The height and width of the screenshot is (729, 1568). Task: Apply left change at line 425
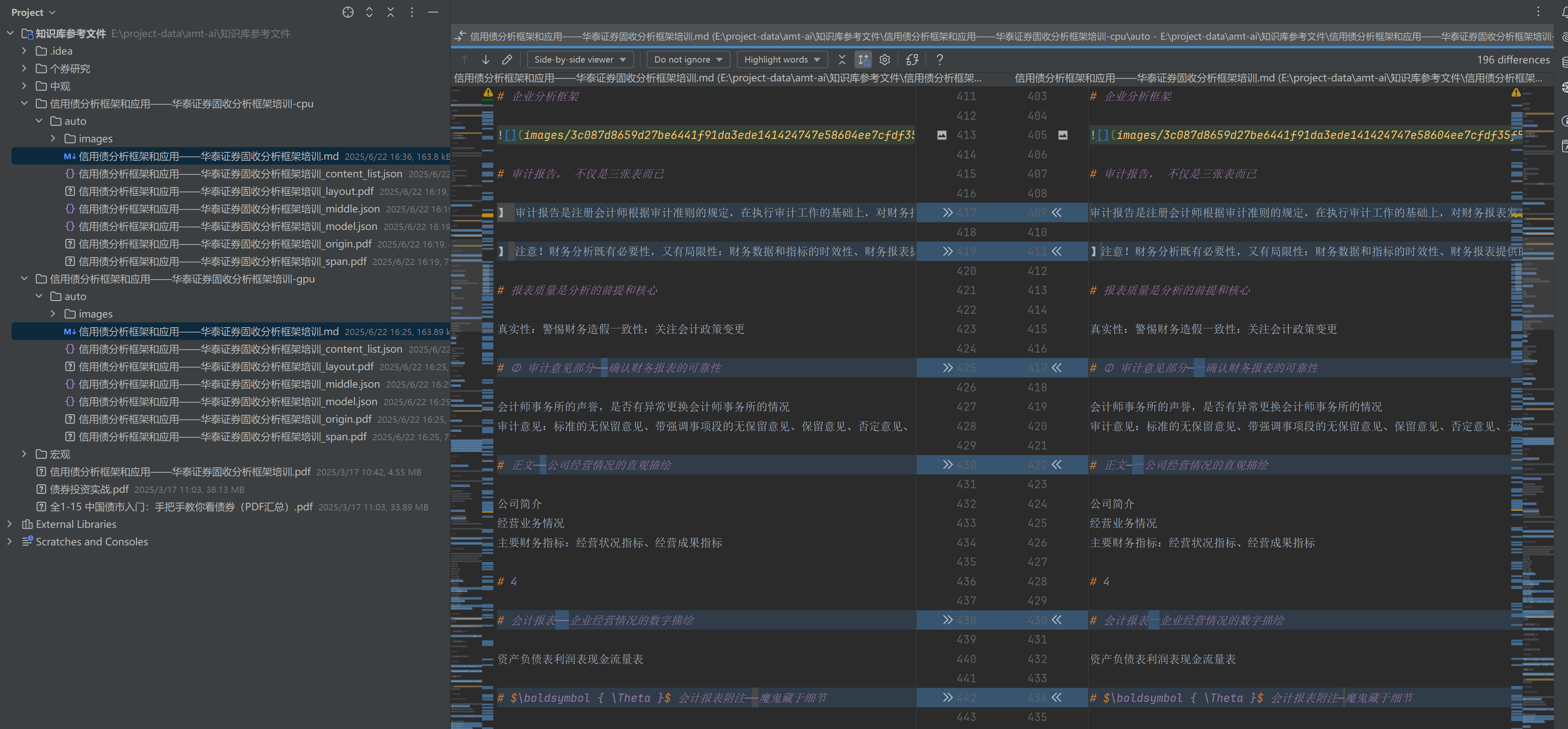(x=947, y=368)
